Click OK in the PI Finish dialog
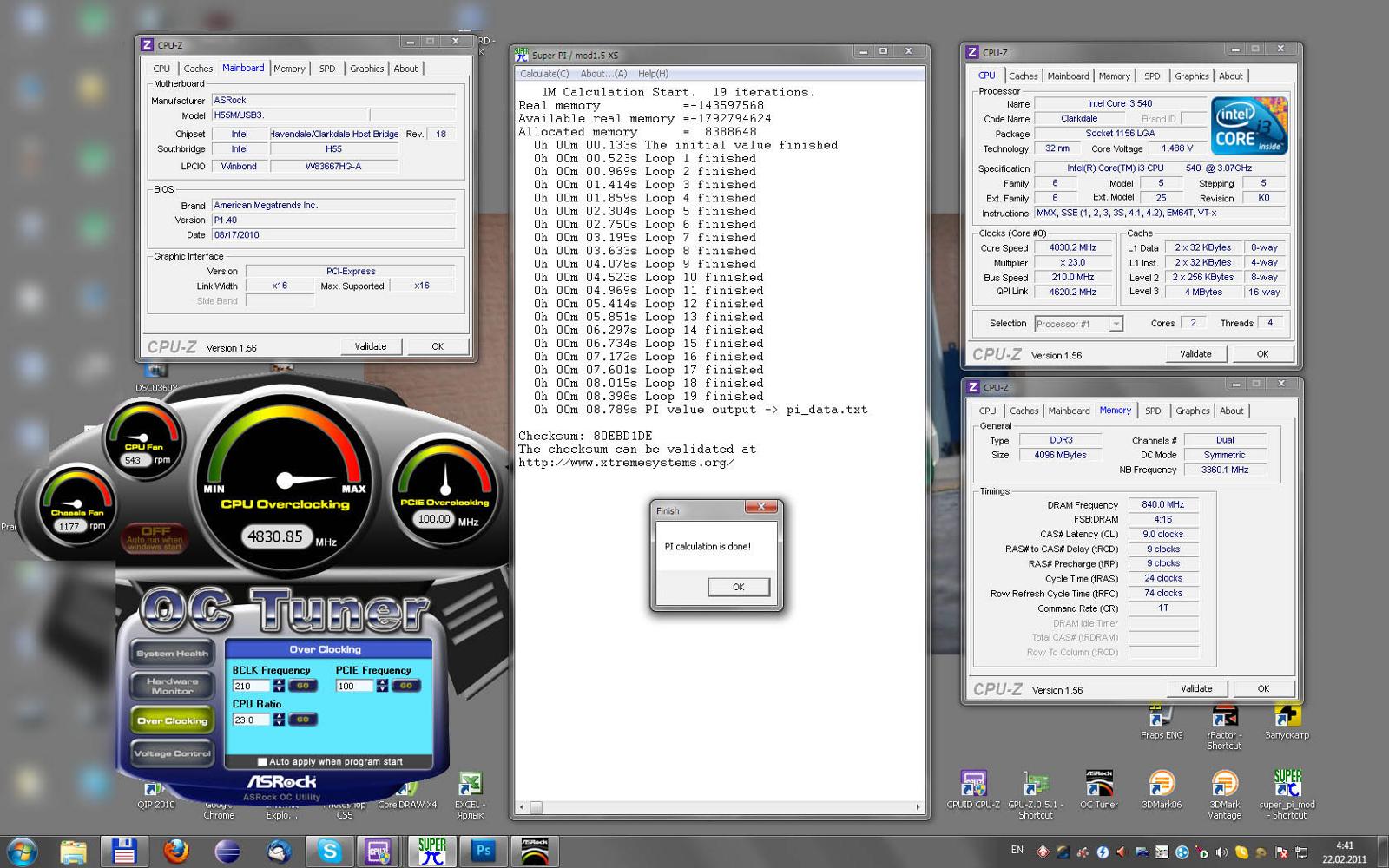 [x=739, y=587]
